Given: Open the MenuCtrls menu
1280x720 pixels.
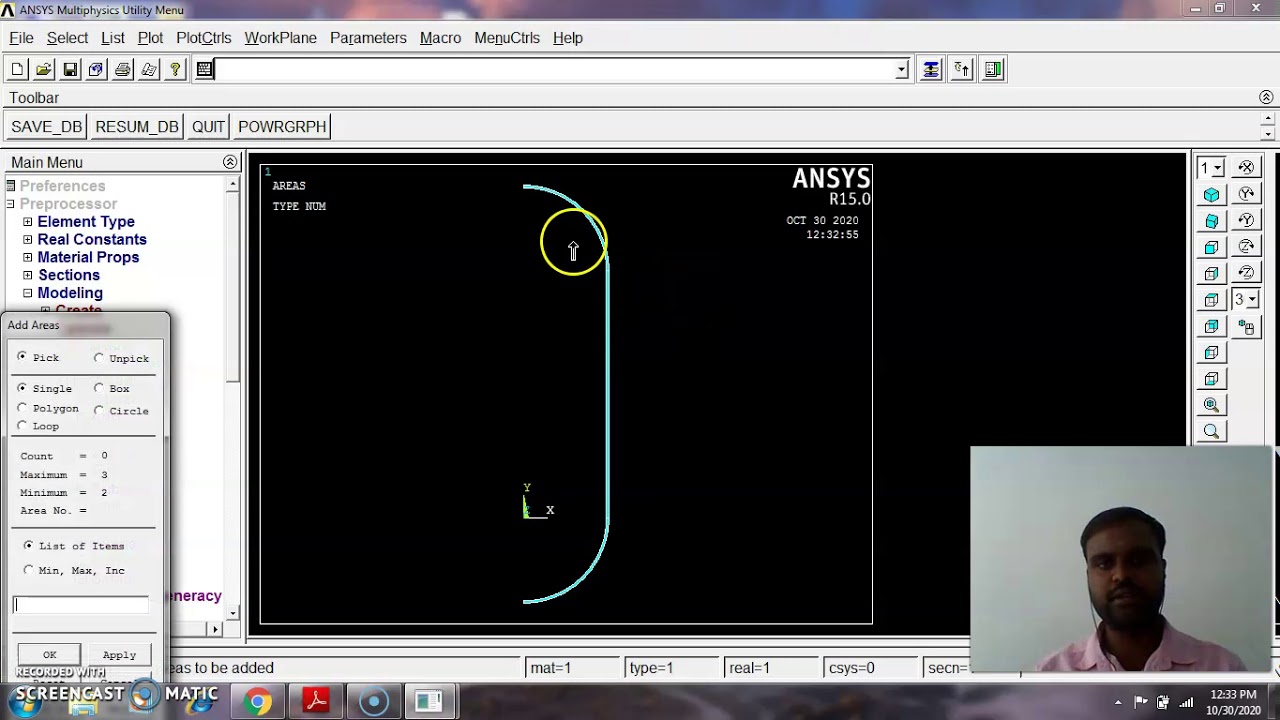Looking at the screenshot, I should tap(507, 38).
